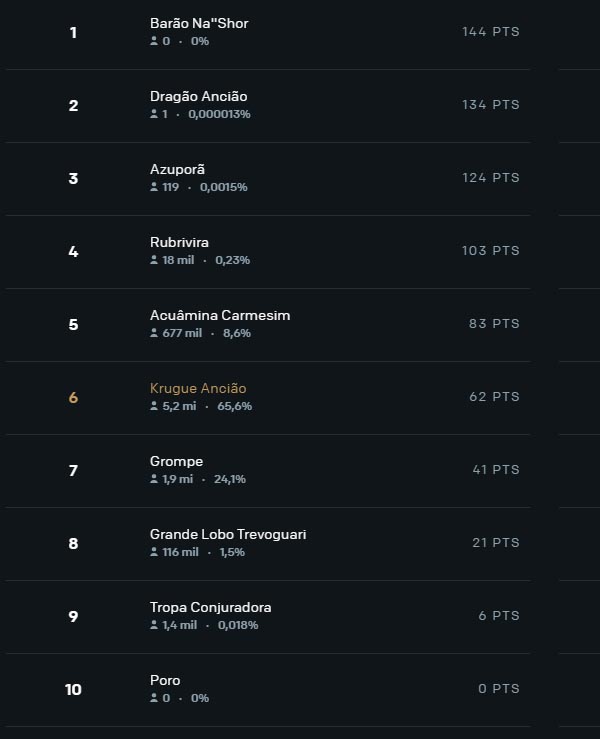This screenshot has width=600, height=739.
Task: Select the highlighted Krugue Ancião rank
Action: tap(198, 388)
